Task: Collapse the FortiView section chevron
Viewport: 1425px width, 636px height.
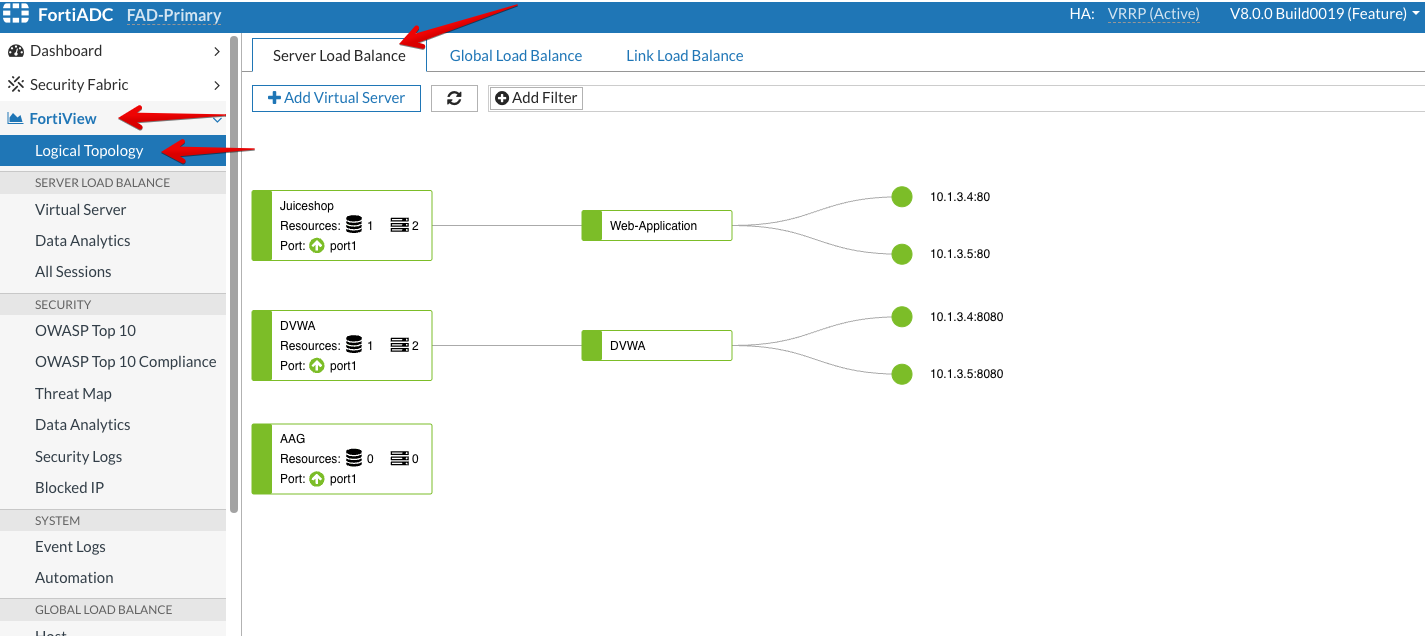Action: [217, 119]
